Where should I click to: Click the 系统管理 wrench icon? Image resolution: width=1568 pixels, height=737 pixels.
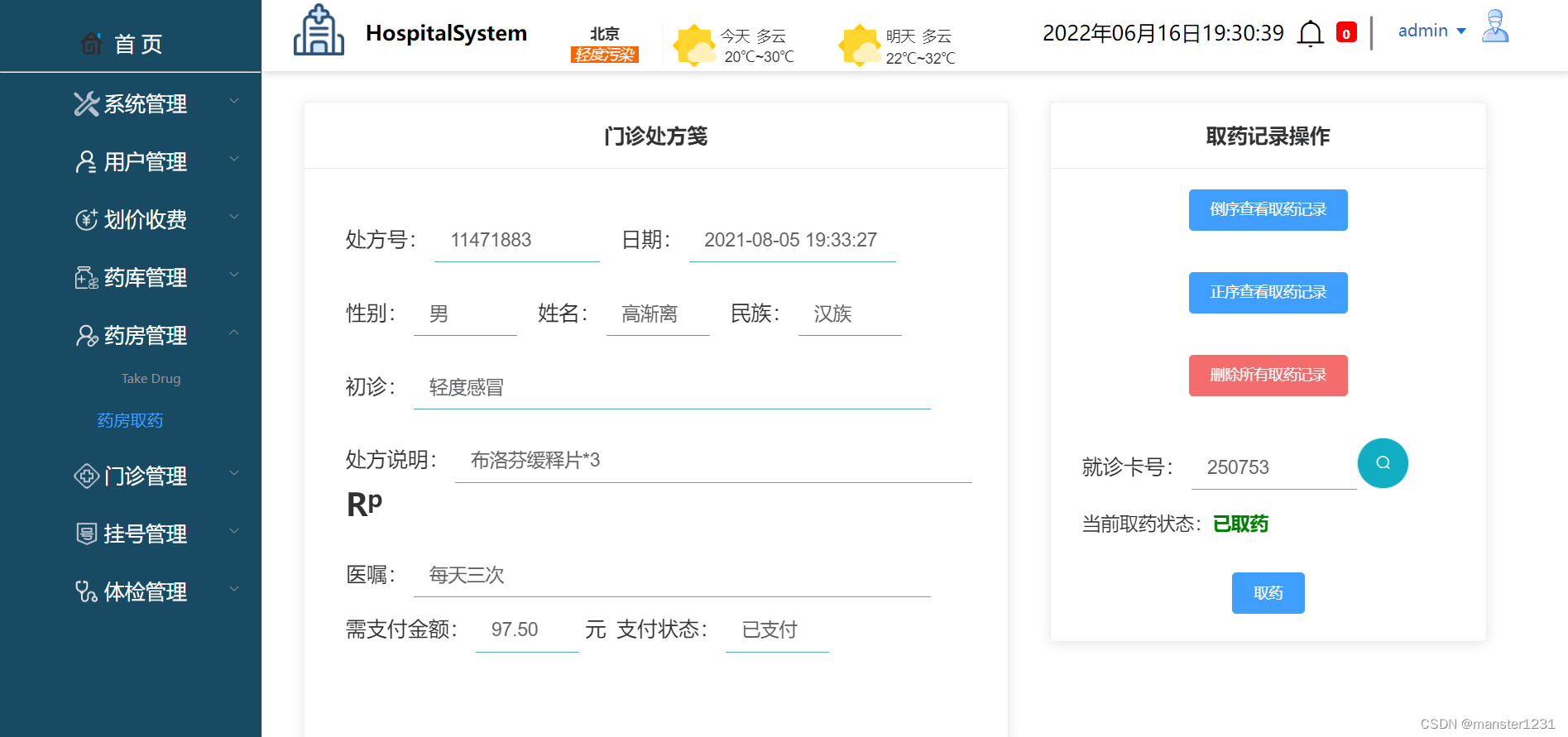[86, 103]
